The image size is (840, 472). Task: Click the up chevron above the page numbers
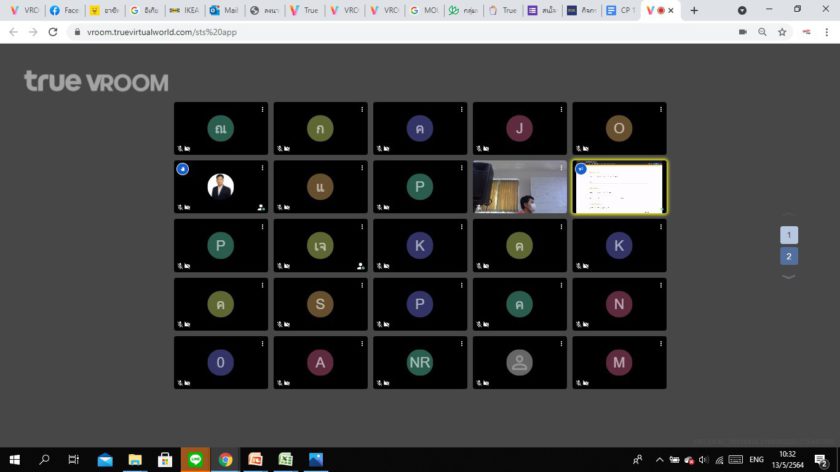coord(789,216)
